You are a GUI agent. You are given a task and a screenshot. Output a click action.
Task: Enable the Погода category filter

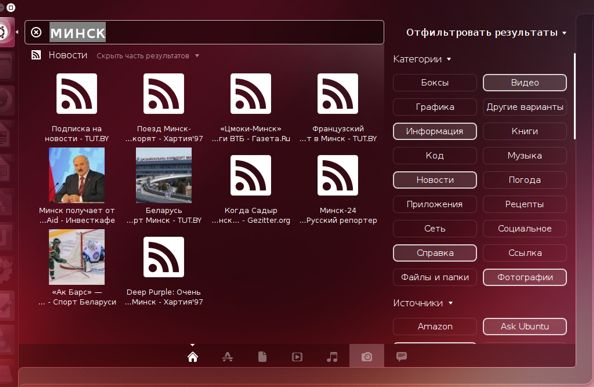(x=525, y=180)
